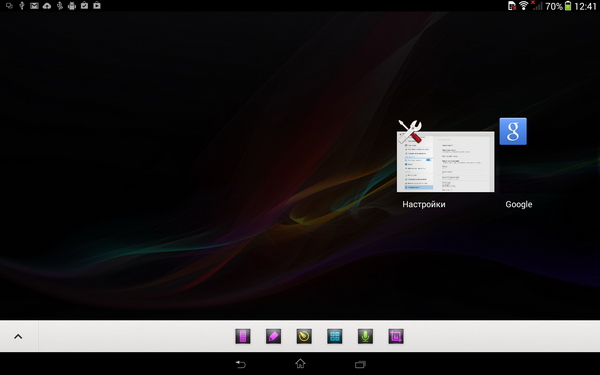The height and width of the screenshot is (375, 600).
Task: Open the blue calculator small app
Action: [x=334, y=336]
